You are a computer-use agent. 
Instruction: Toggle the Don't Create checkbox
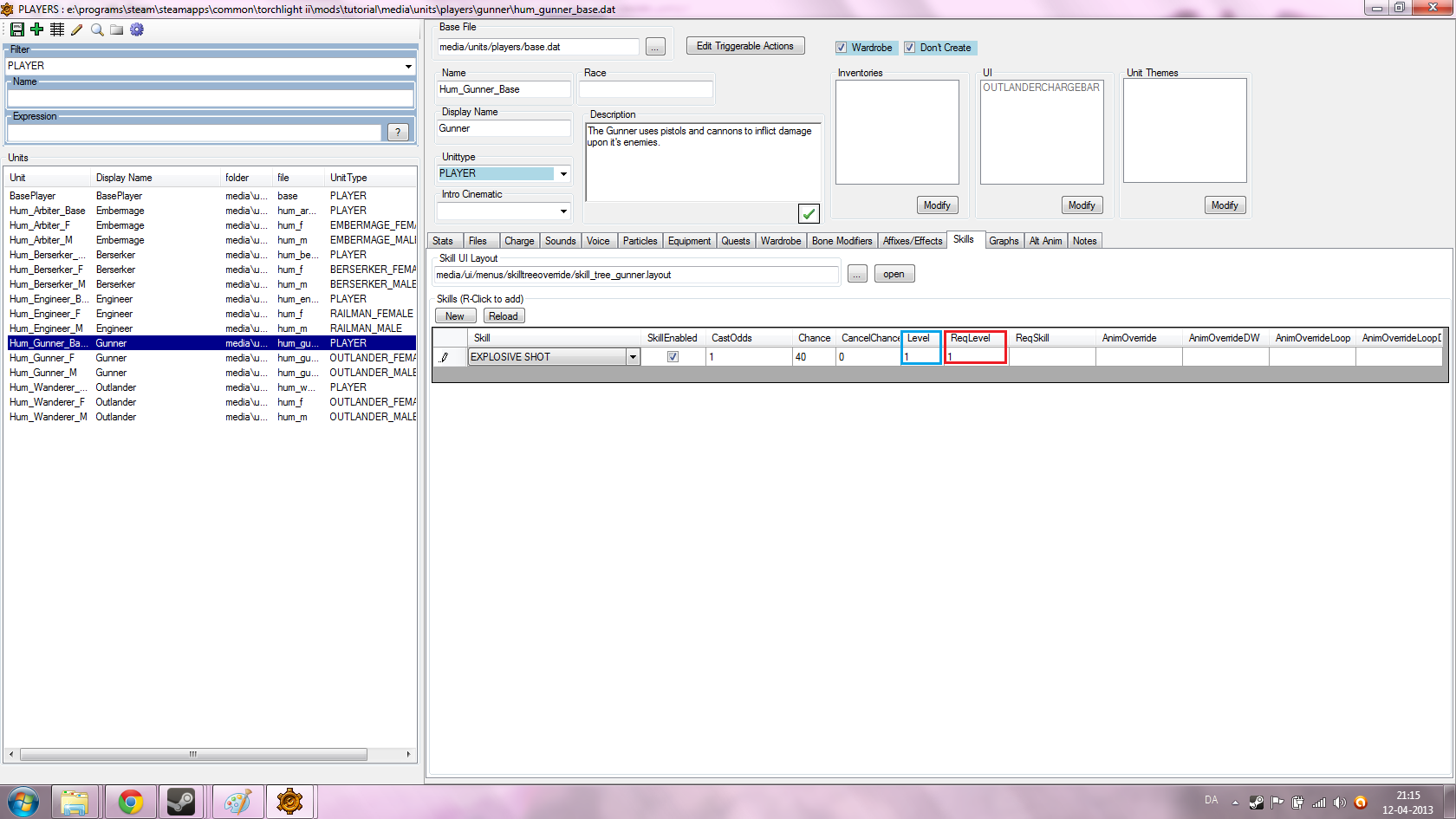[909, 48]
